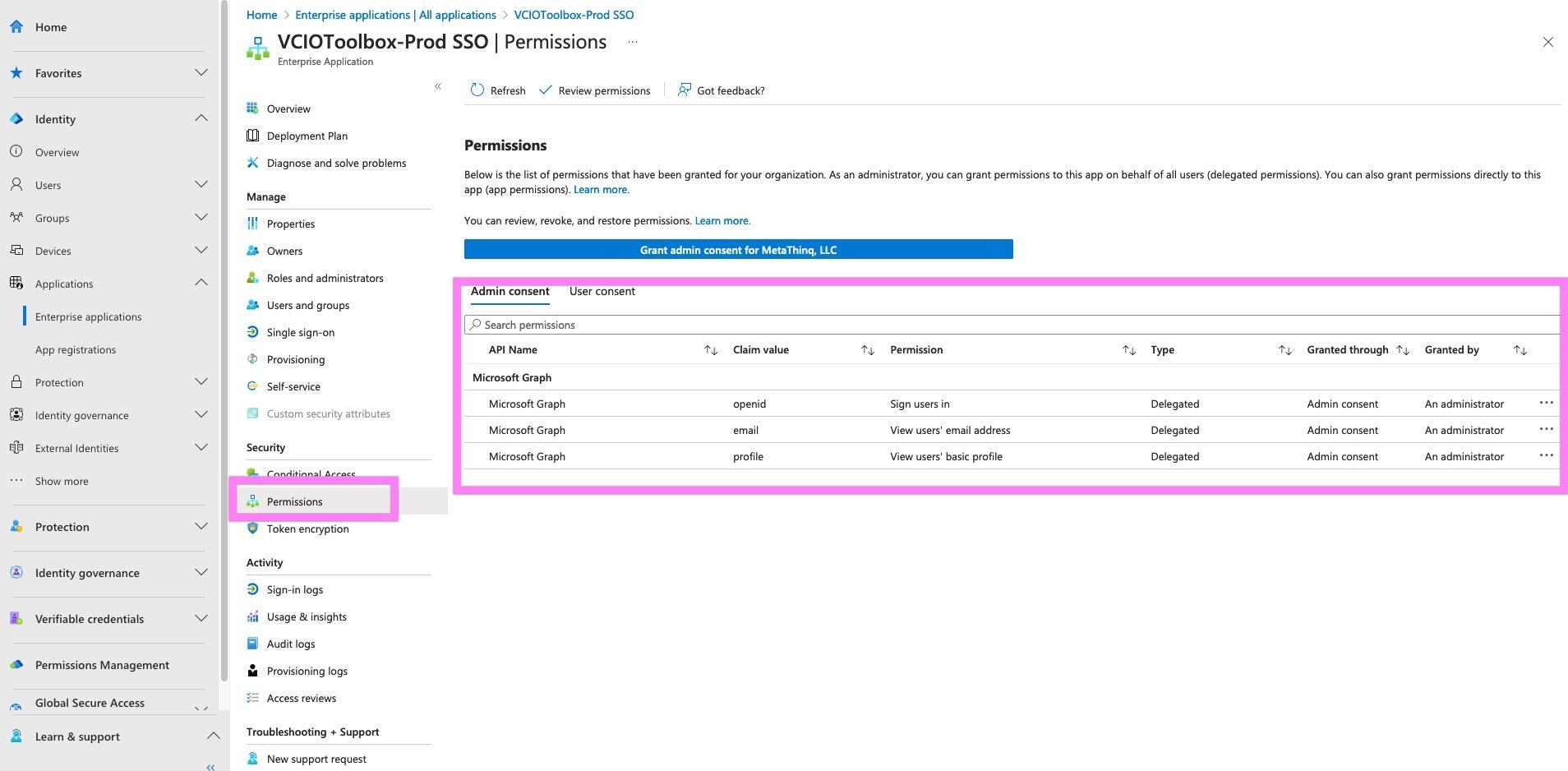Screen dimensions: 1568x771
Task: Switch to the Admin consent tab
Action: coord(510,292)
